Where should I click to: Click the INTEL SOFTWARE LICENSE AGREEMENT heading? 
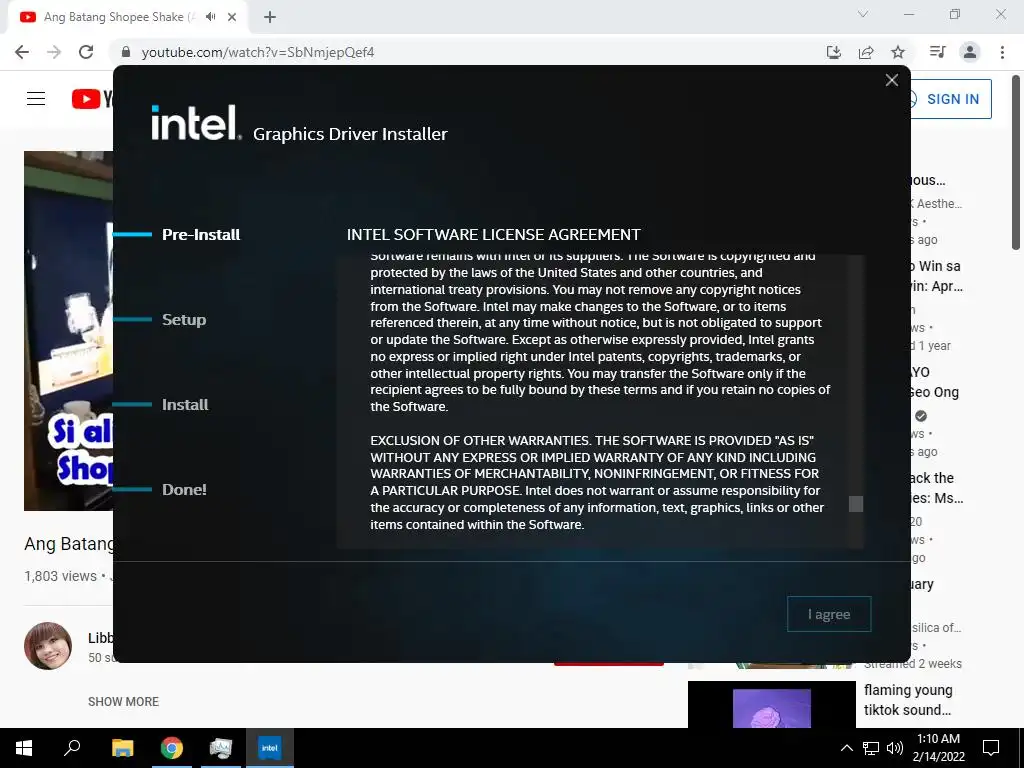(x=494, y=234)
